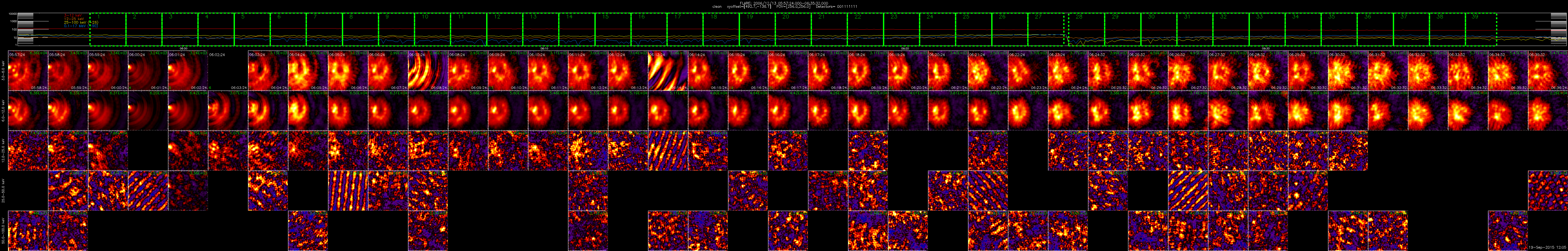Select interval 23 in the light curve
The image size is (1568, 251).
coord(902,29)
